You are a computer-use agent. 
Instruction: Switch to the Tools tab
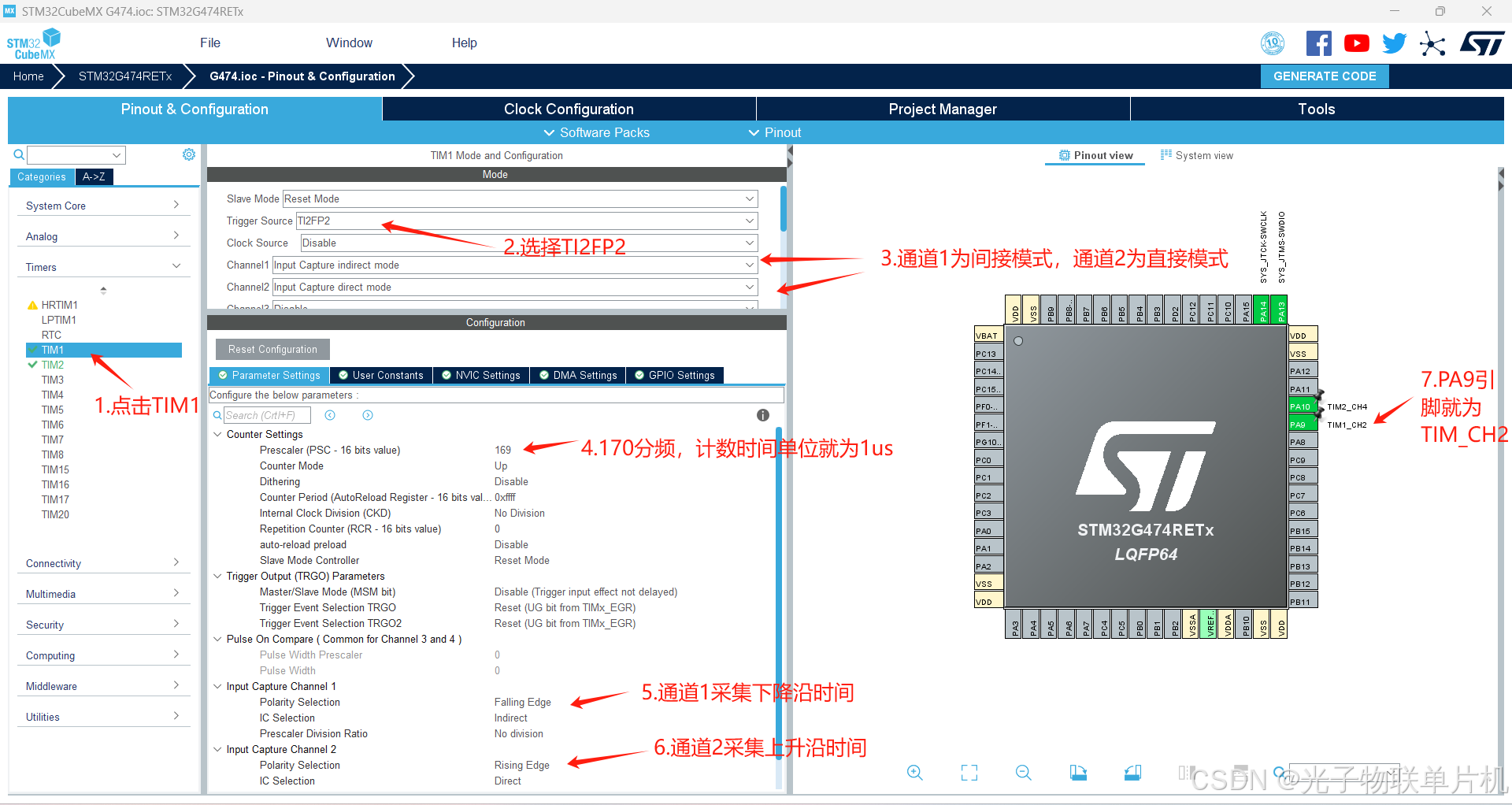click(1317, 109)
